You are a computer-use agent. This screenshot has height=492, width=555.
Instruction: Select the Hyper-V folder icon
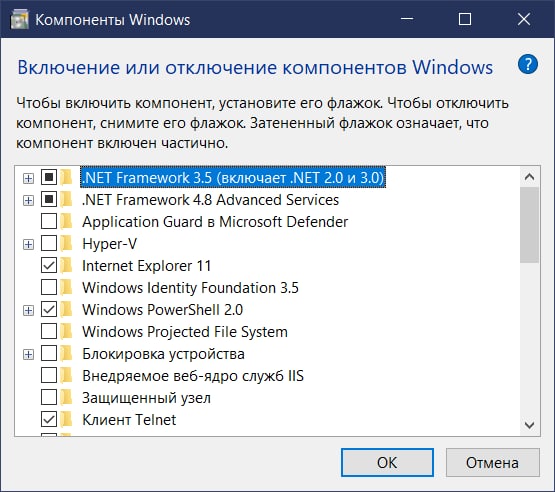coord(66,244)
